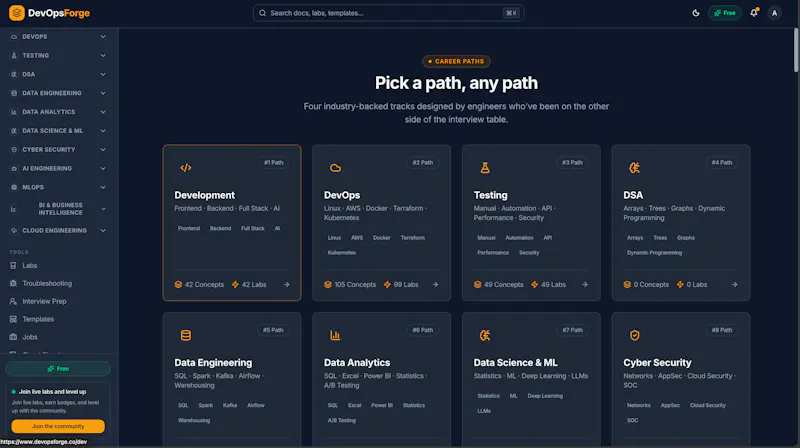
Task: Click the DevOps cloud icon in sidebar
Action: click(x=14, y=37)
